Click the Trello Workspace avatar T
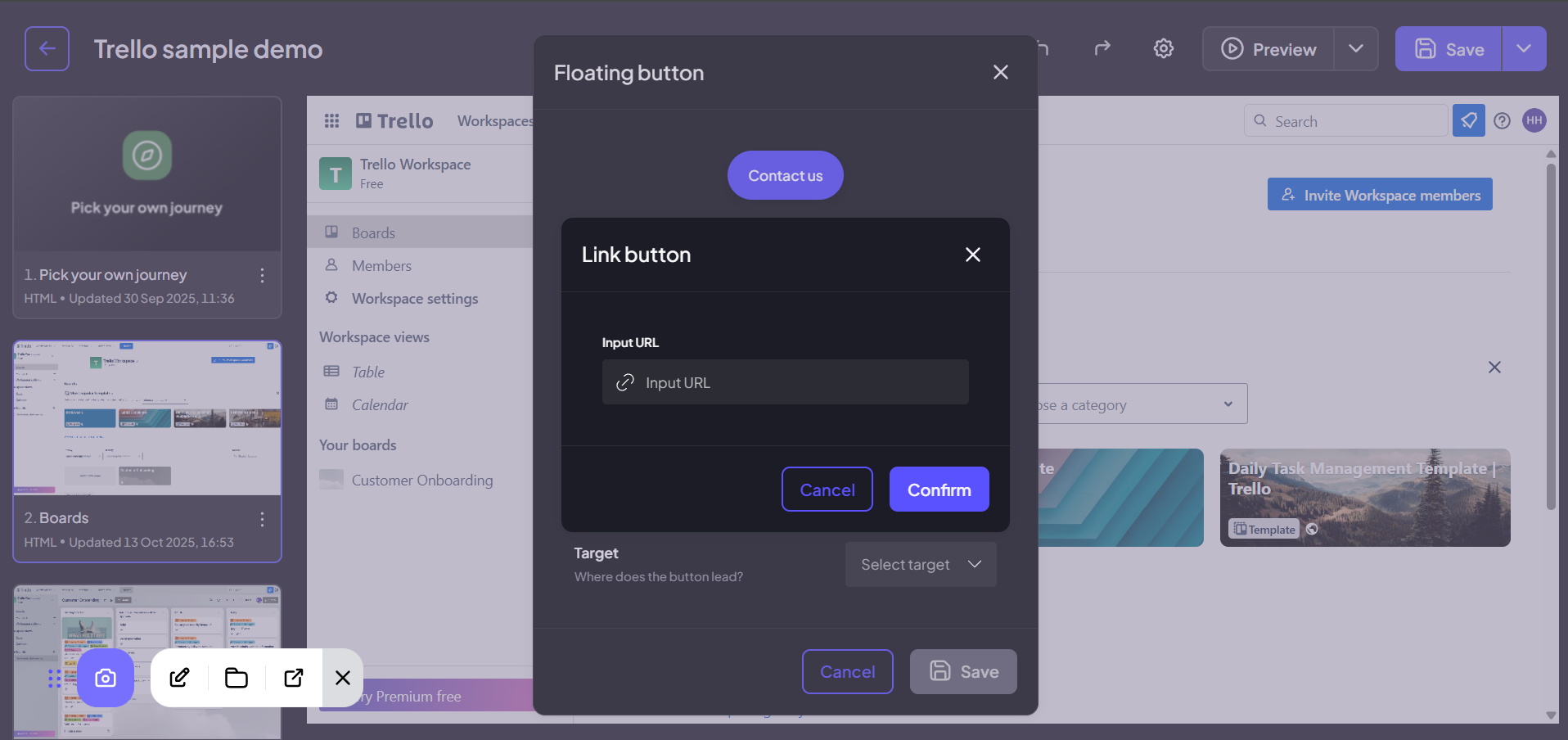 [x=335, y=174]
